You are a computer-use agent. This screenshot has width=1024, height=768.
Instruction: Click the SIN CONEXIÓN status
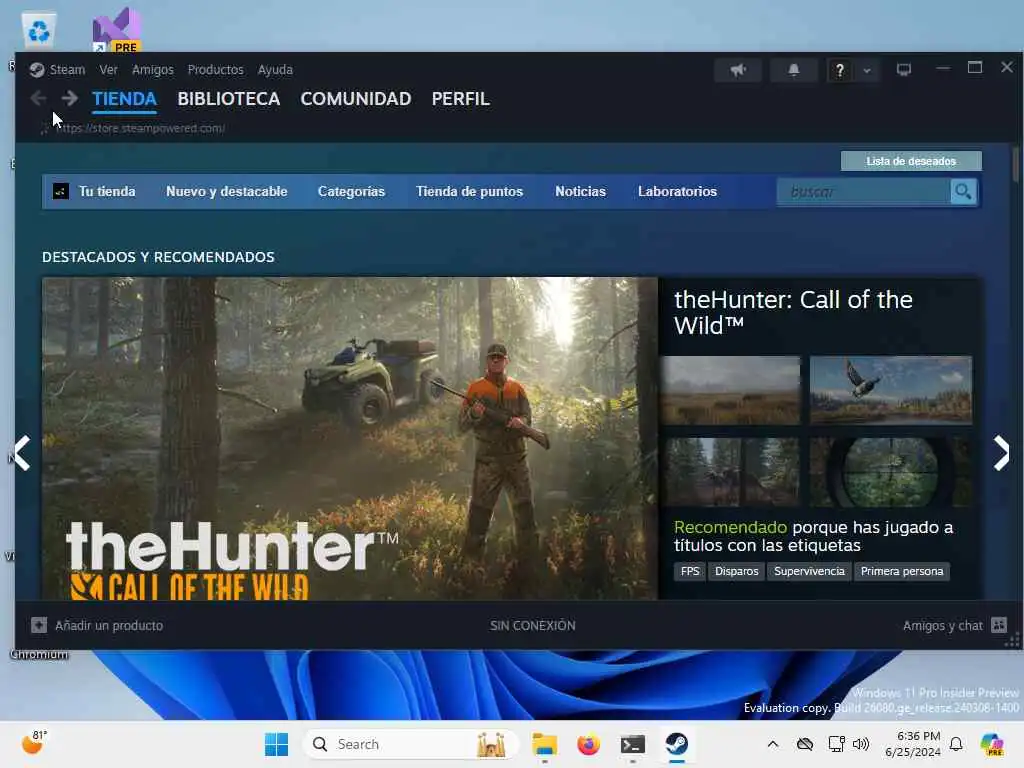click(533, 626)
